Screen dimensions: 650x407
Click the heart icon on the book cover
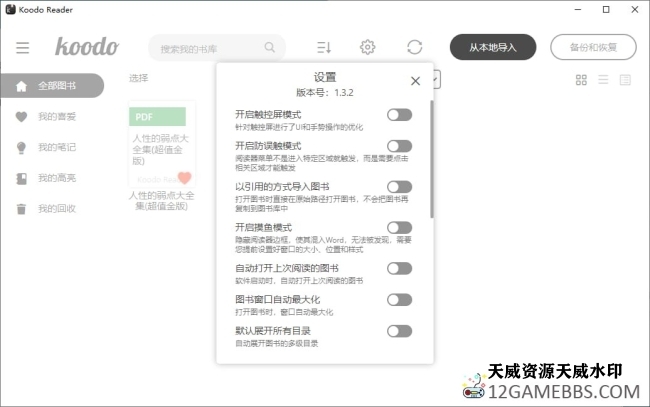184,178
